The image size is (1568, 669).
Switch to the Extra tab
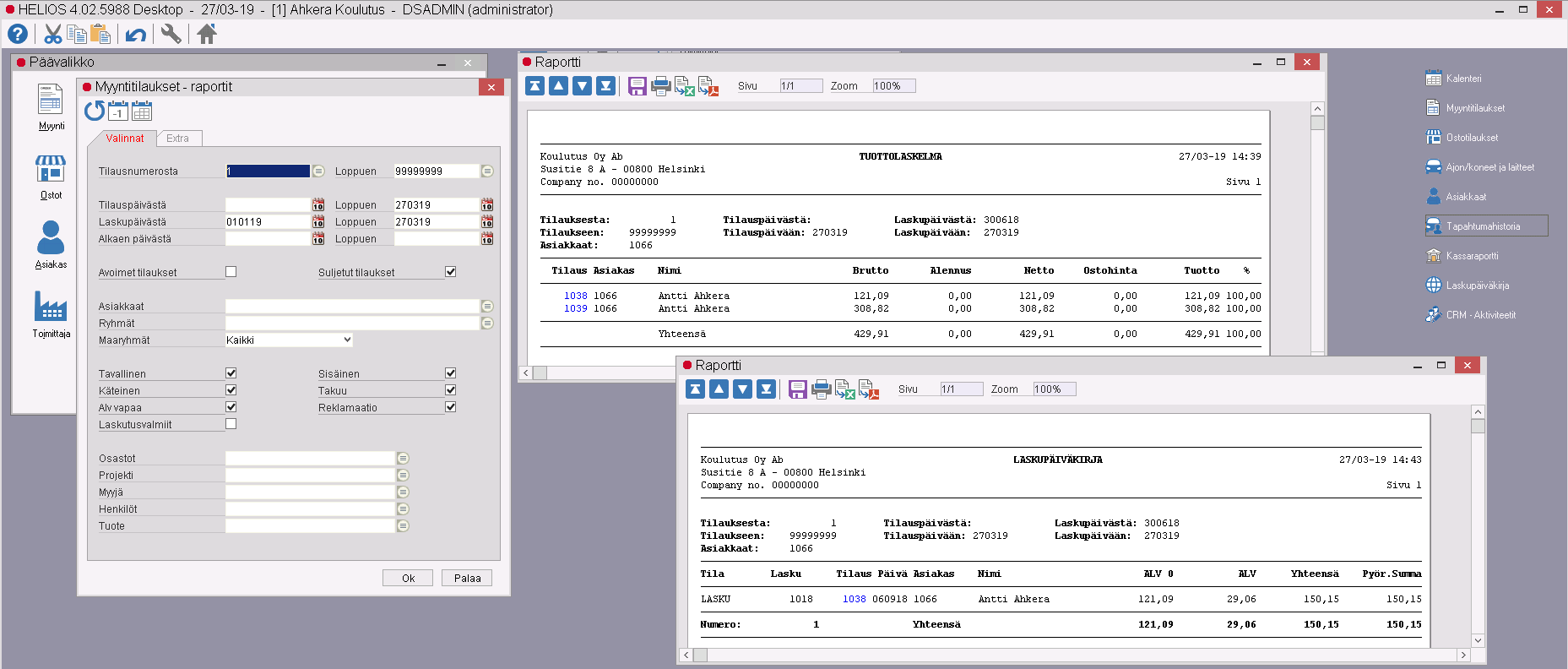pos(177,139)
